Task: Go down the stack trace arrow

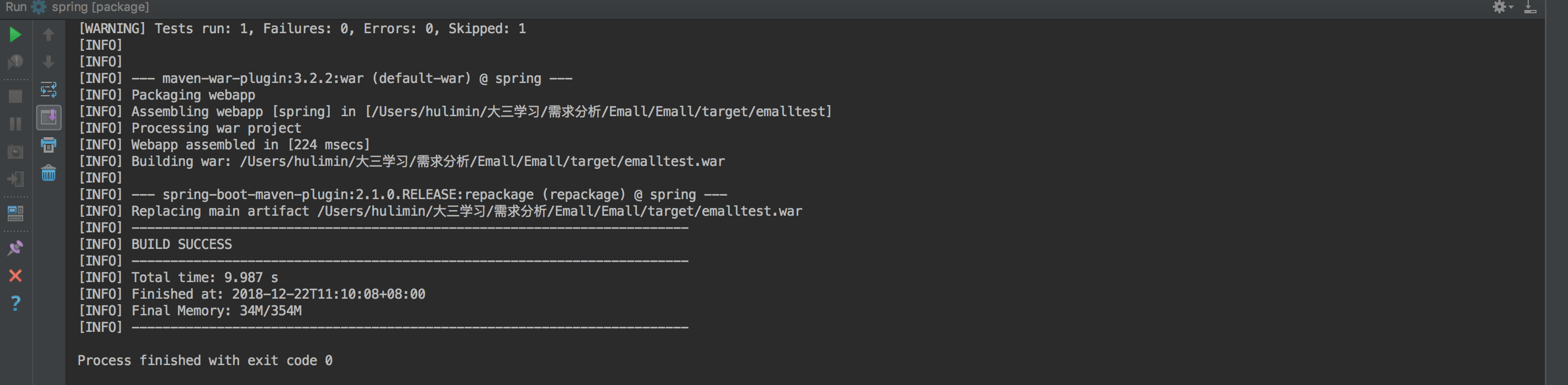Action: pyautogui.click(x=49, y=61)
